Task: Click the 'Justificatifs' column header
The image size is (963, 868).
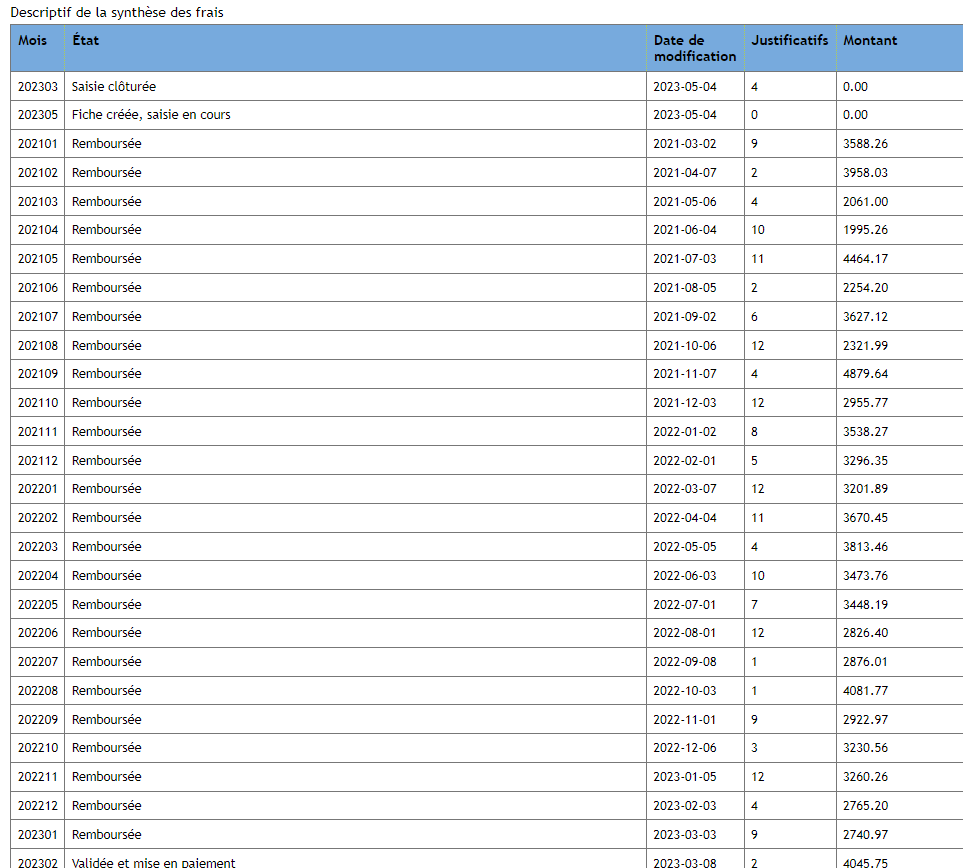Action: (x=790, y=48)
